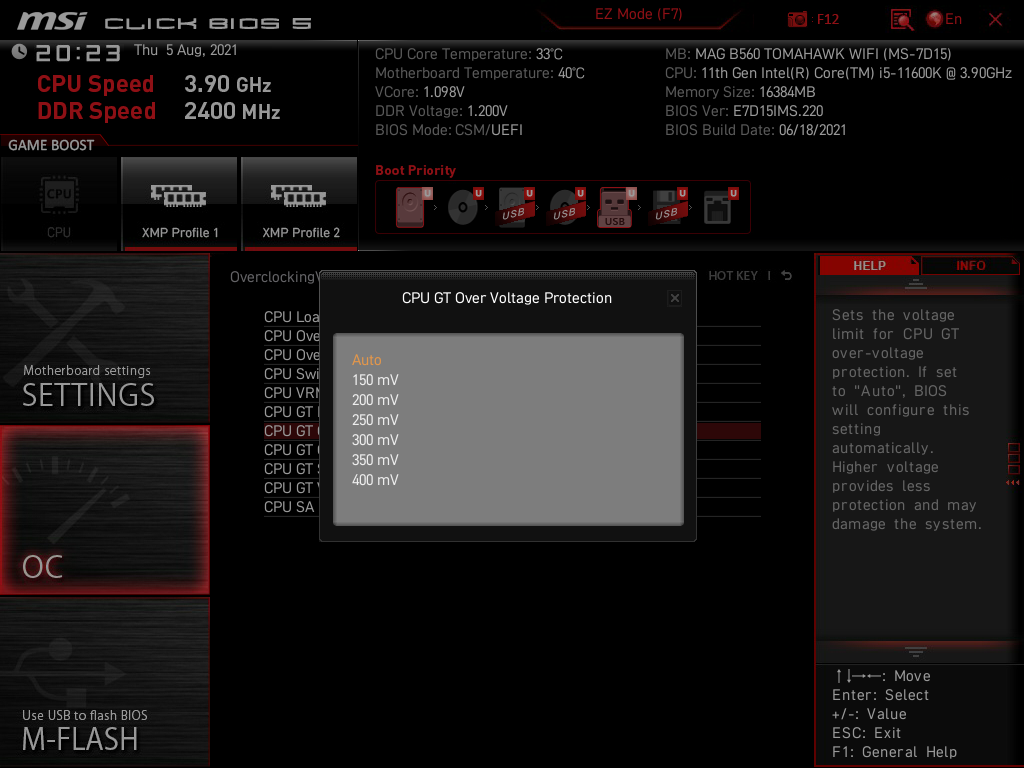Click the red arrows on the right edge
This screenshot has height=768, width=1024.
coord(1012,483)
